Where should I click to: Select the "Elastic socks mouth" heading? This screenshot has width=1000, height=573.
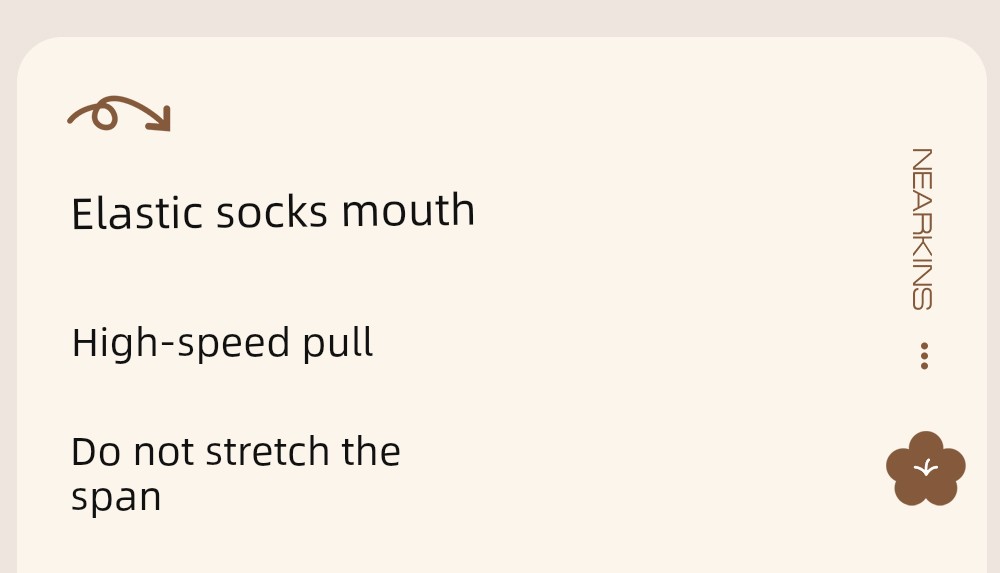(x=273, y=212)
